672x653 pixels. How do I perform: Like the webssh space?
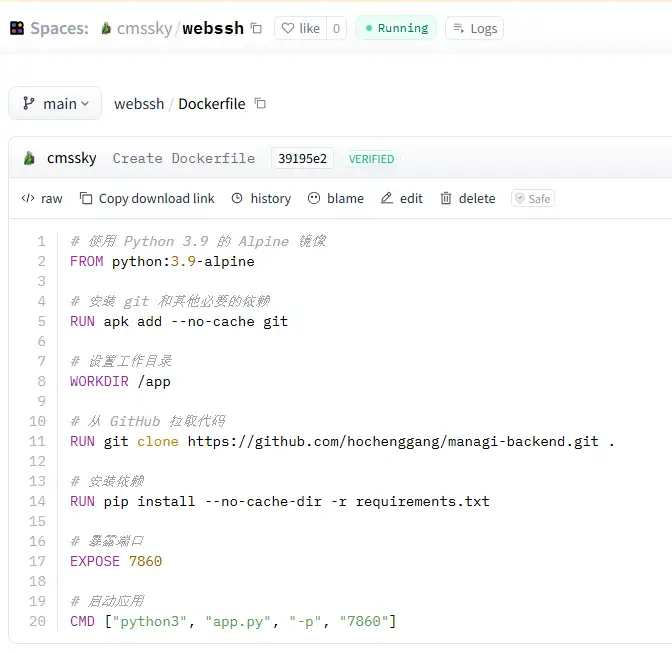pyautogui.click(x=300, y=28)
